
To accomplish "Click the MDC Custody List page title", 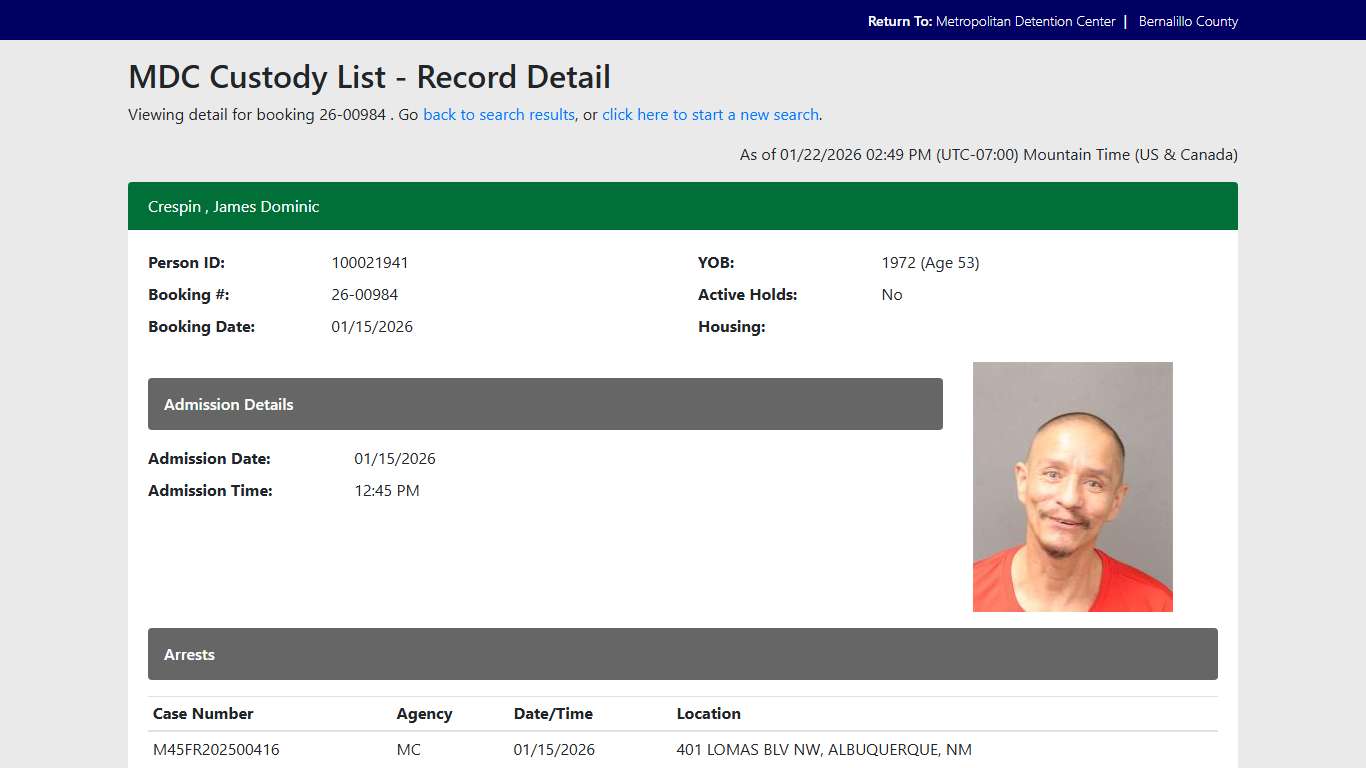I will pyautogui.click(x=368, y=77).
